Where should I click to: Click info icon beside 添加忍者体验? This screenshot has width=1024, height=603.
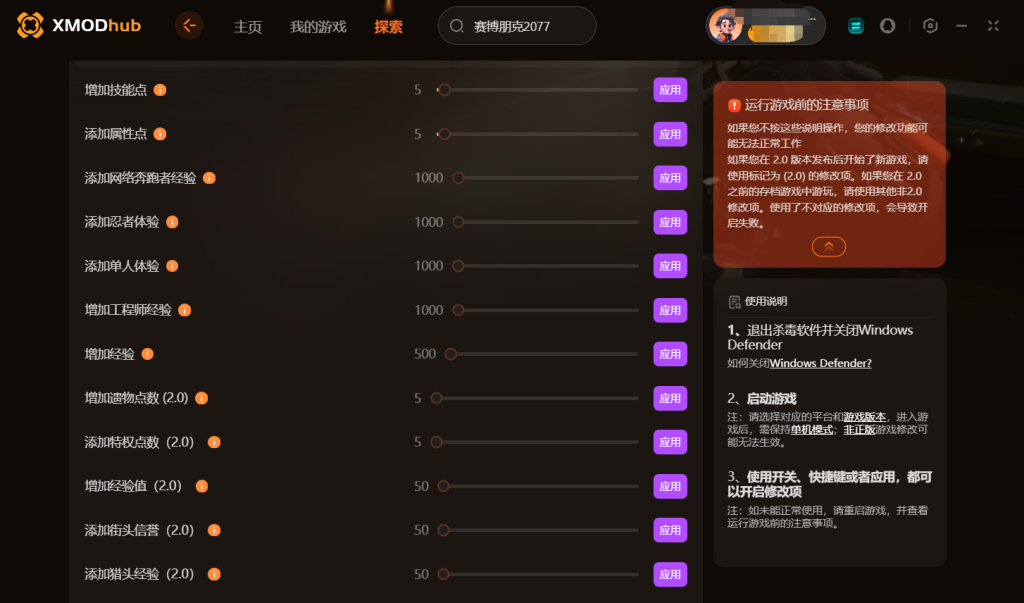[172, 222]
